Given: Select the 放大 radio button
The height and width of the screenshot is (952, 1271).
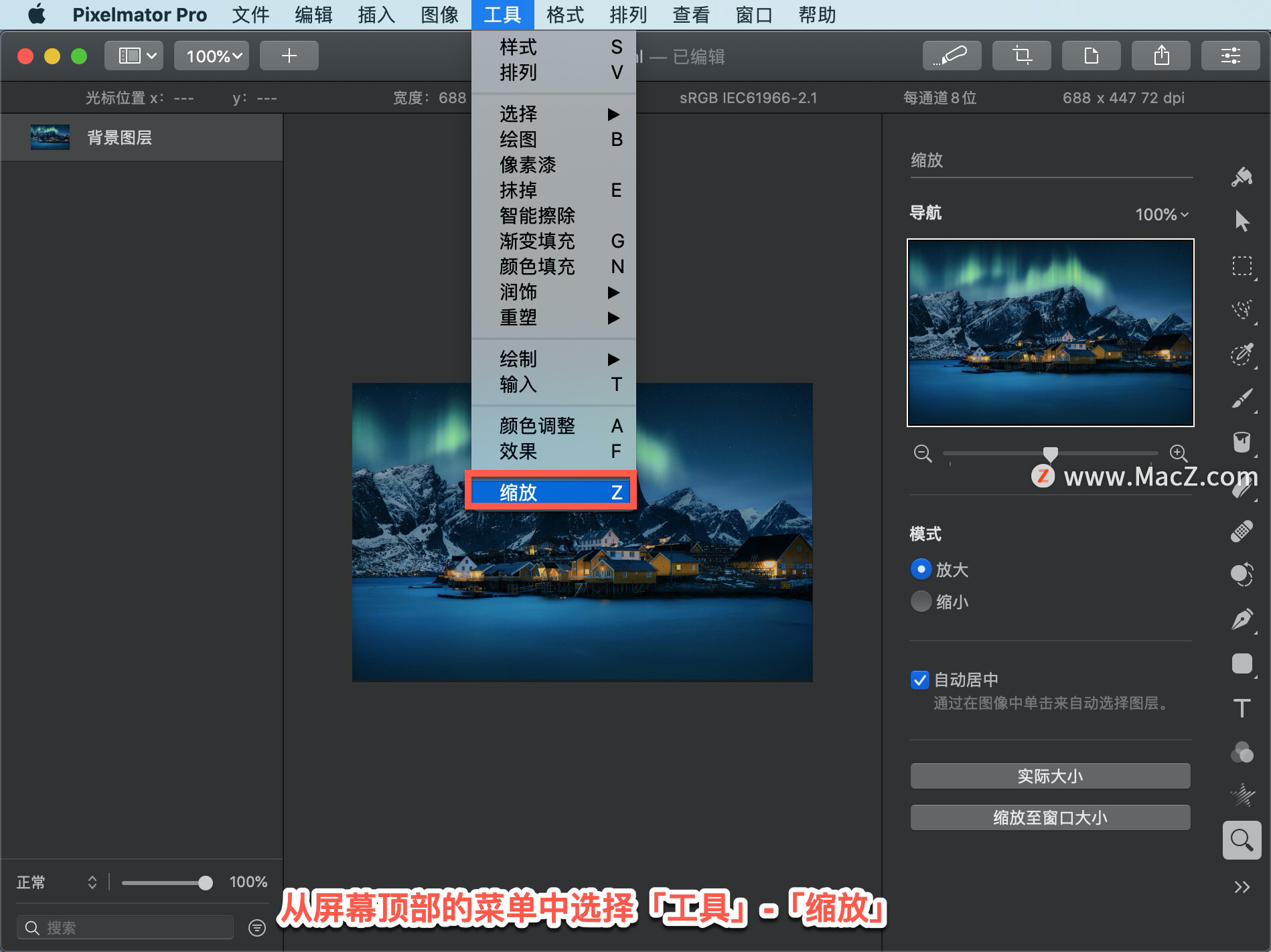Looking at the screenshot, I should click(x=921, y=569).
